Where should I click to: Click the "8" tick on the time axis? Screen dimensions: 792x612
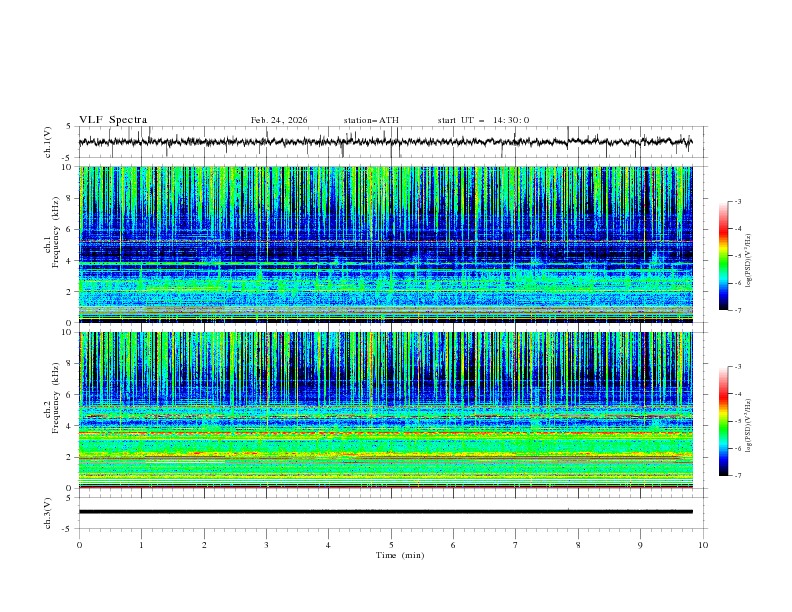578,545
